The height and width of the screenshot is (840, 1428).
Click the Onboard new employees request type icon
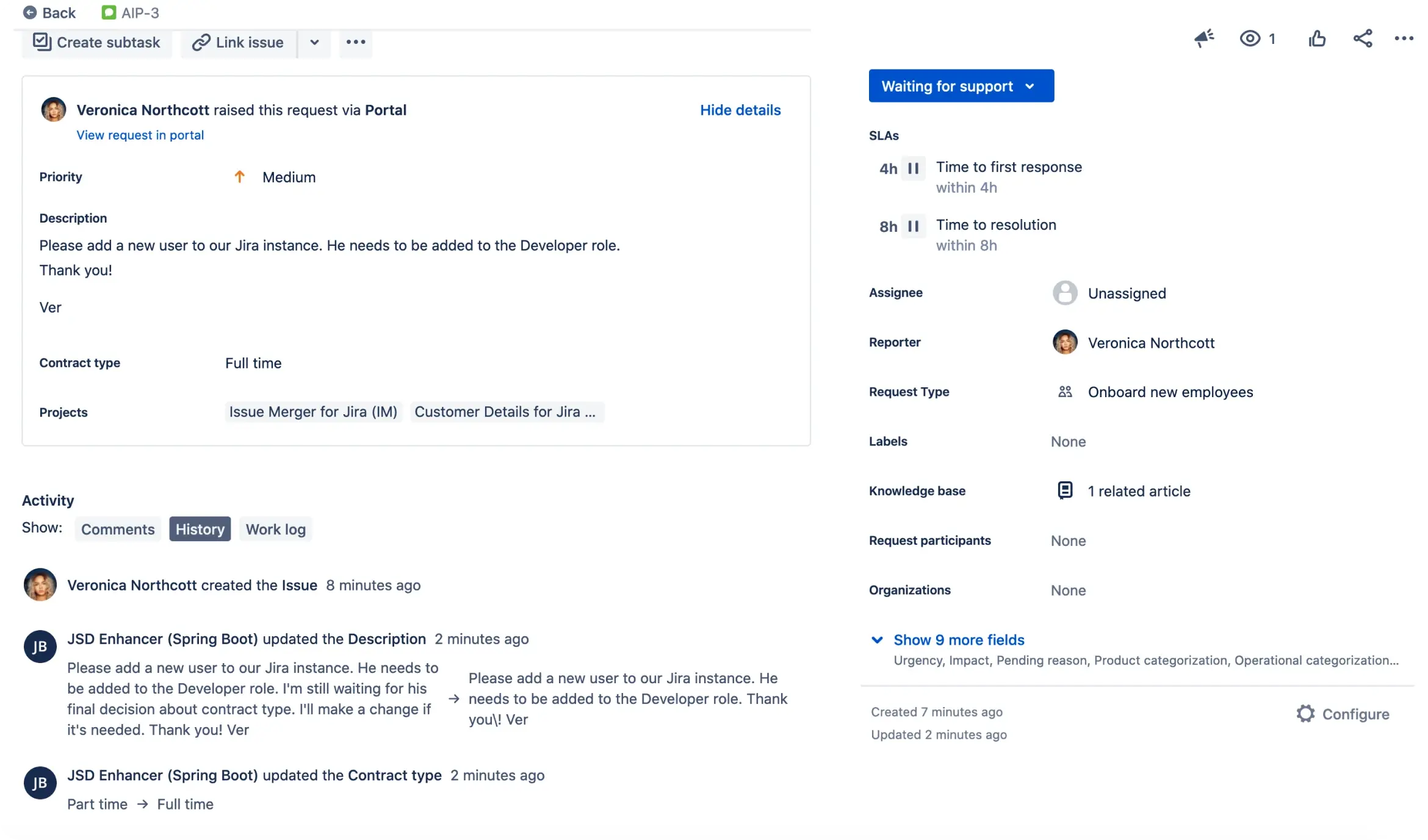point(1066,392)
